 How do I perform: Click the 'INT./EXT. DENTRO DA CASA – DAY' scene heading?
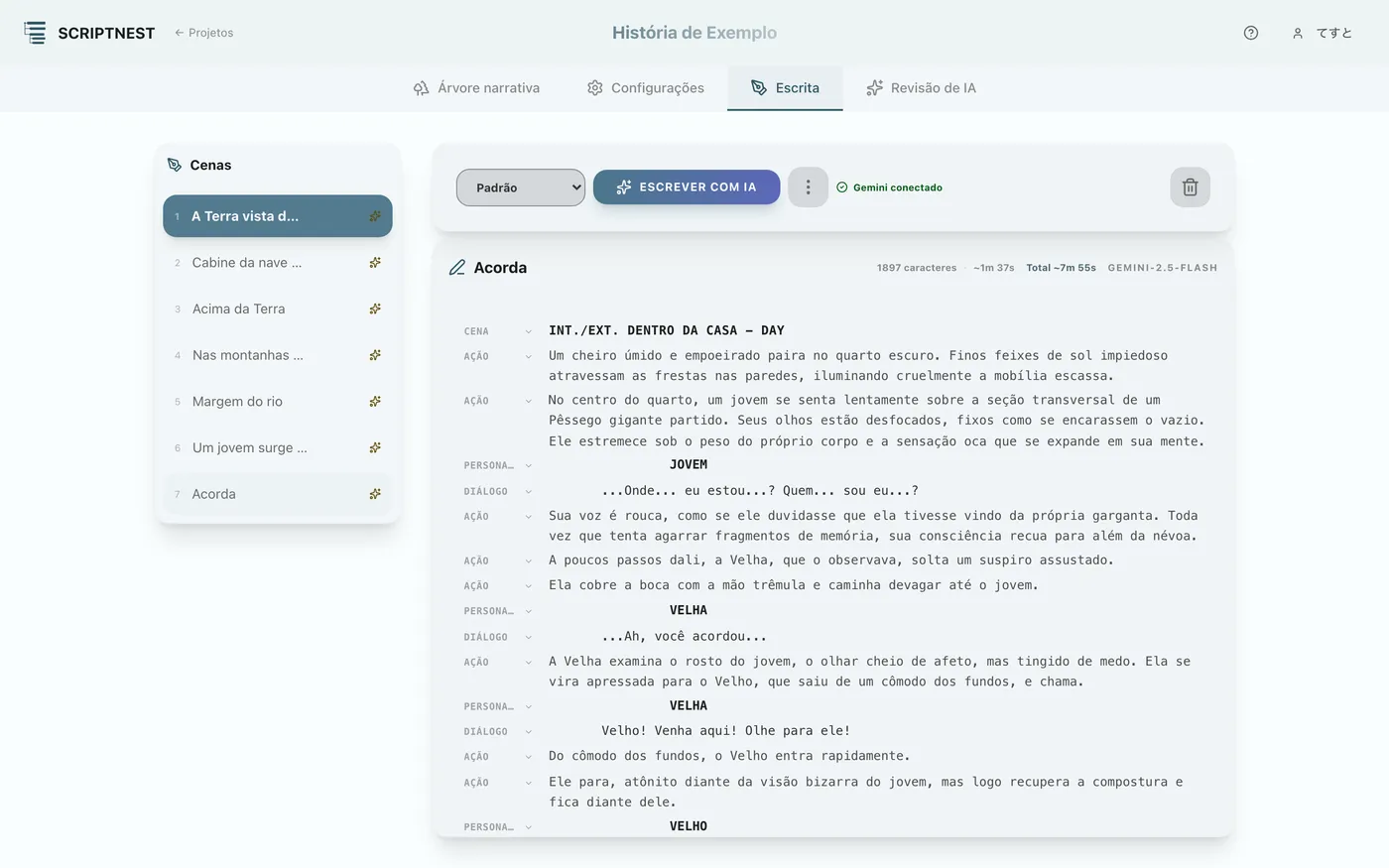(x=667, y=330)
